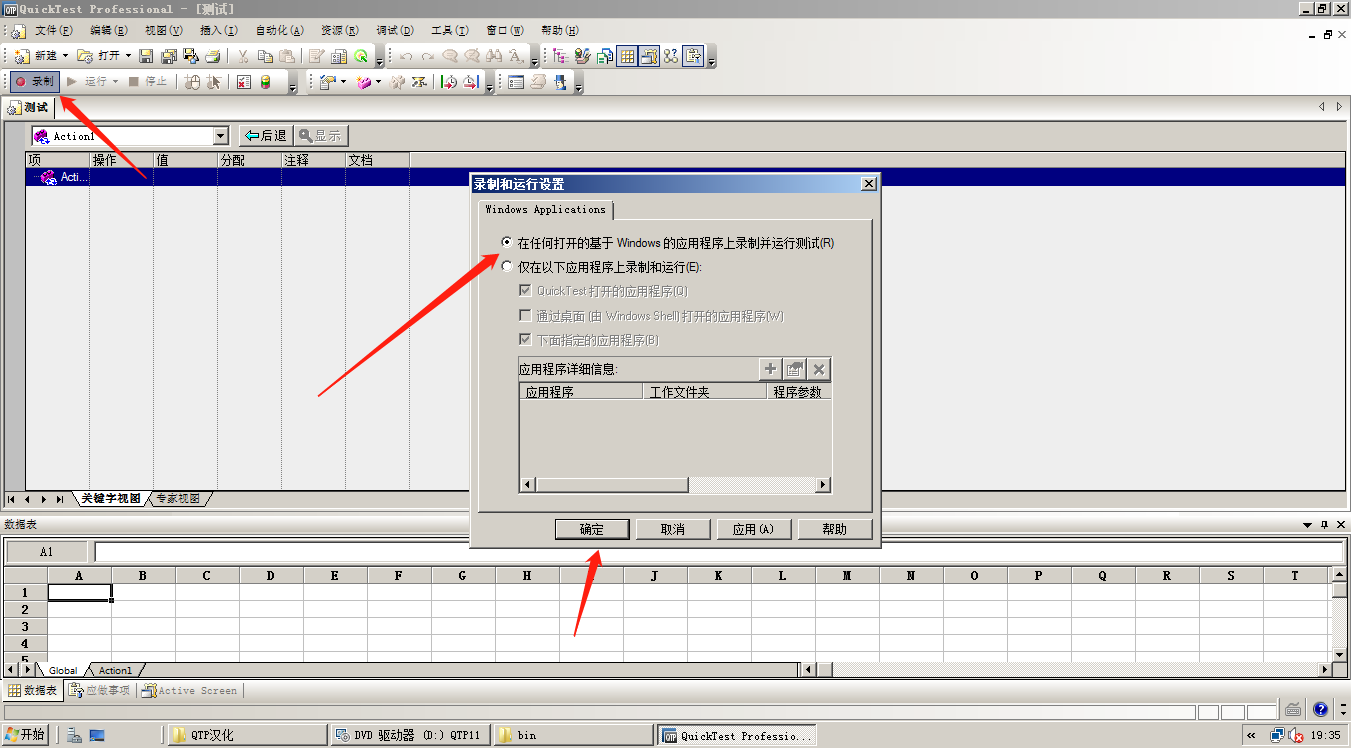
Task: Click the 开始 Start button
Action: 26,735
